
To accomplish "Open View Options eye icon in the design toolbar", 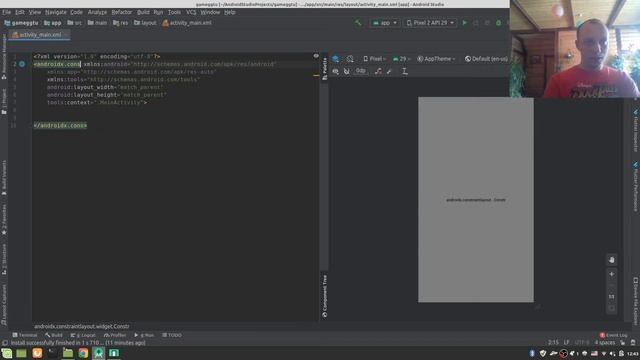I will pos(335,71).
